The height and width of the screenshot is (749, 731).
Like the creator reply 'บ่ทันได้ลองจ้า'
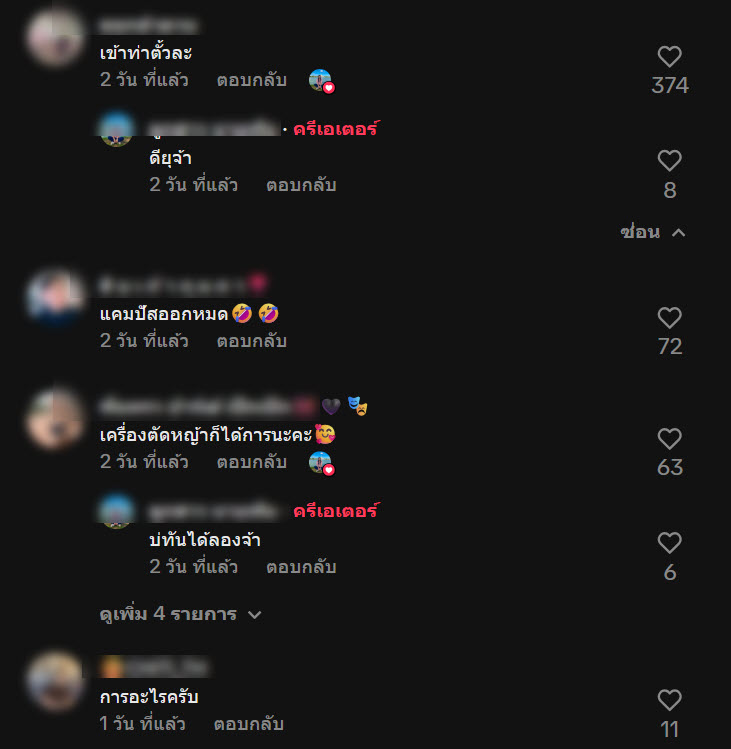click(669, 543)
